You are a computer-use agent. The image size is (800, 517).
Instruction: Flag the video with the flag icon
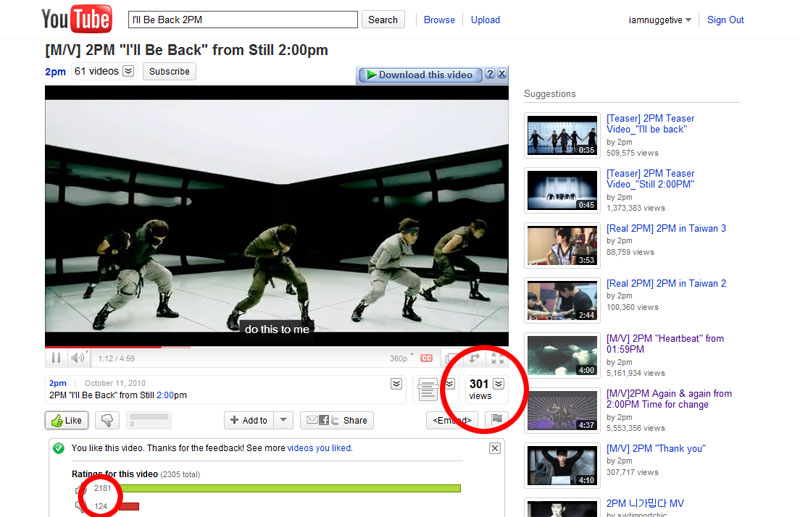click(x=496, y=420)
